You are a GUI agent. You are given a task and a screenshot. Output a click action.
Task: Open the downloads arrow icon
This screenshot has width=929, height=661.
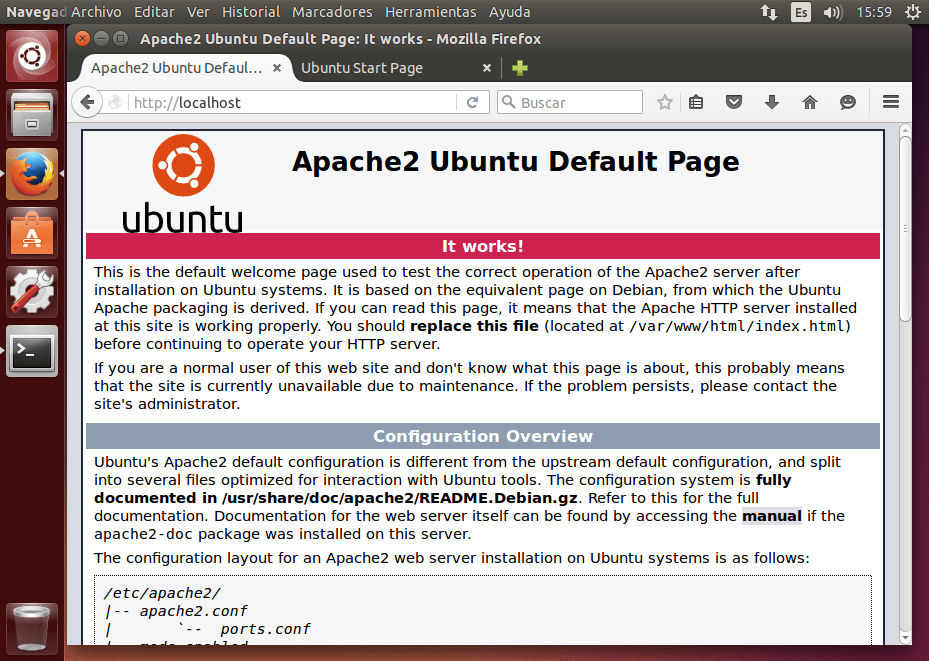(x=771, y=102)
